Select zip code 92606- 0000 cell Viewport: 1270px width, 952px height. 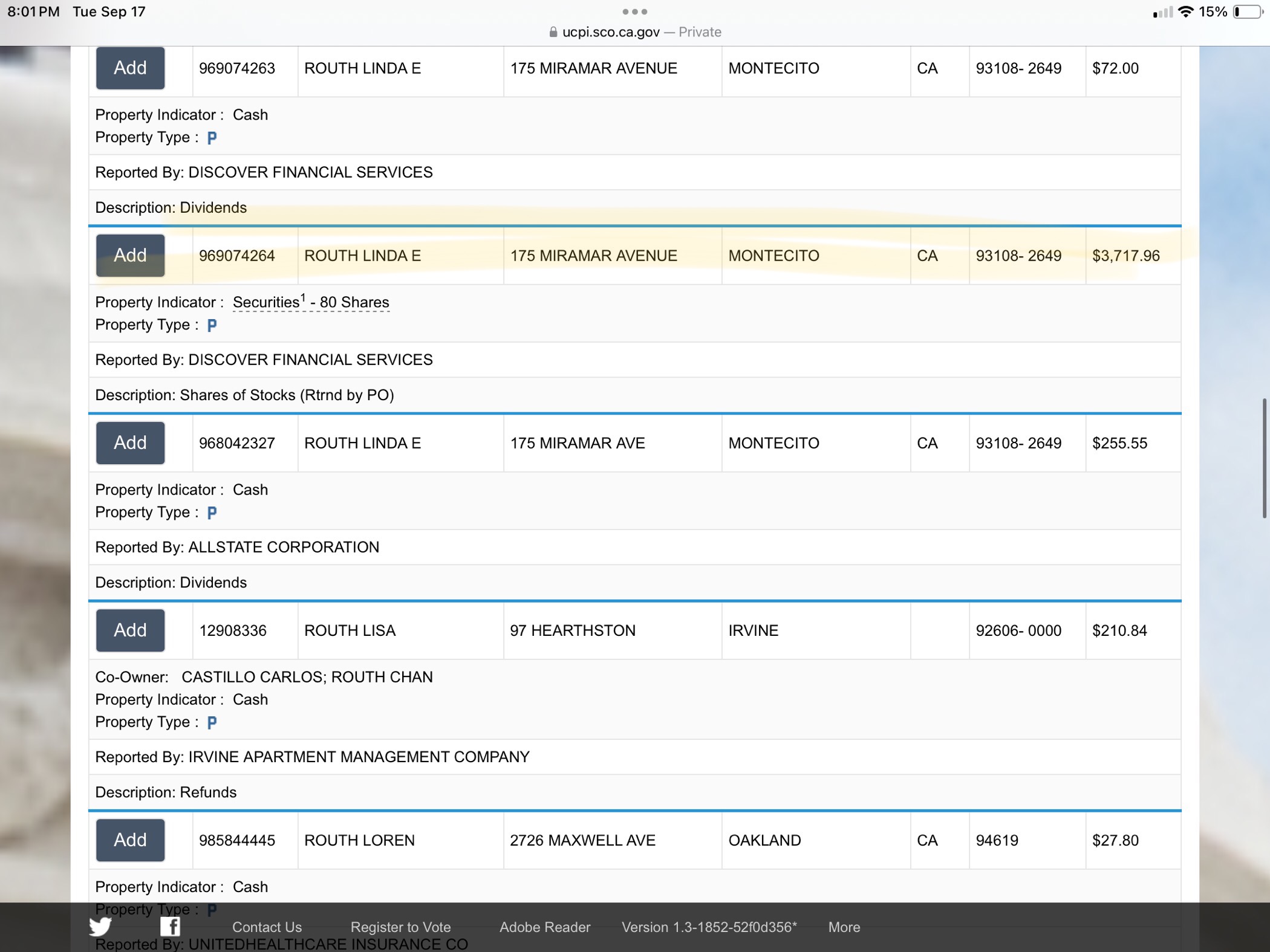coord(1027,630)
